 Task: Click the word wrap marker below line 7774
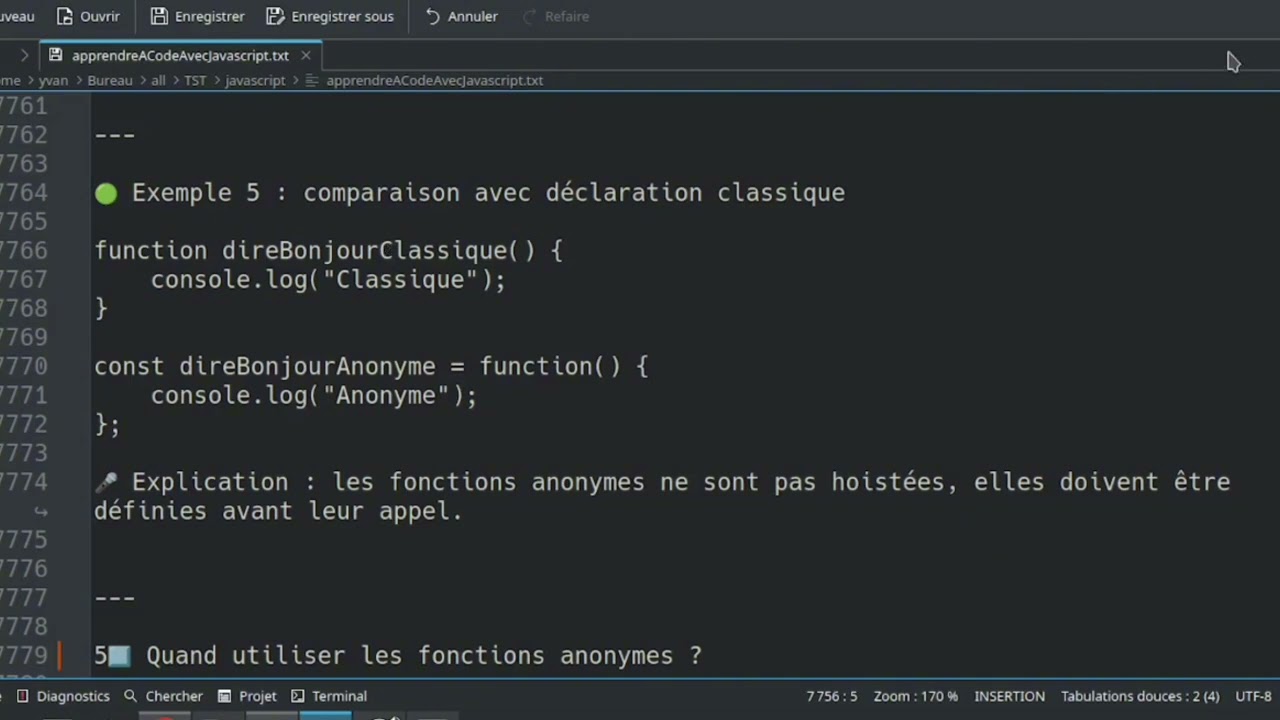[x=41, y=511]
